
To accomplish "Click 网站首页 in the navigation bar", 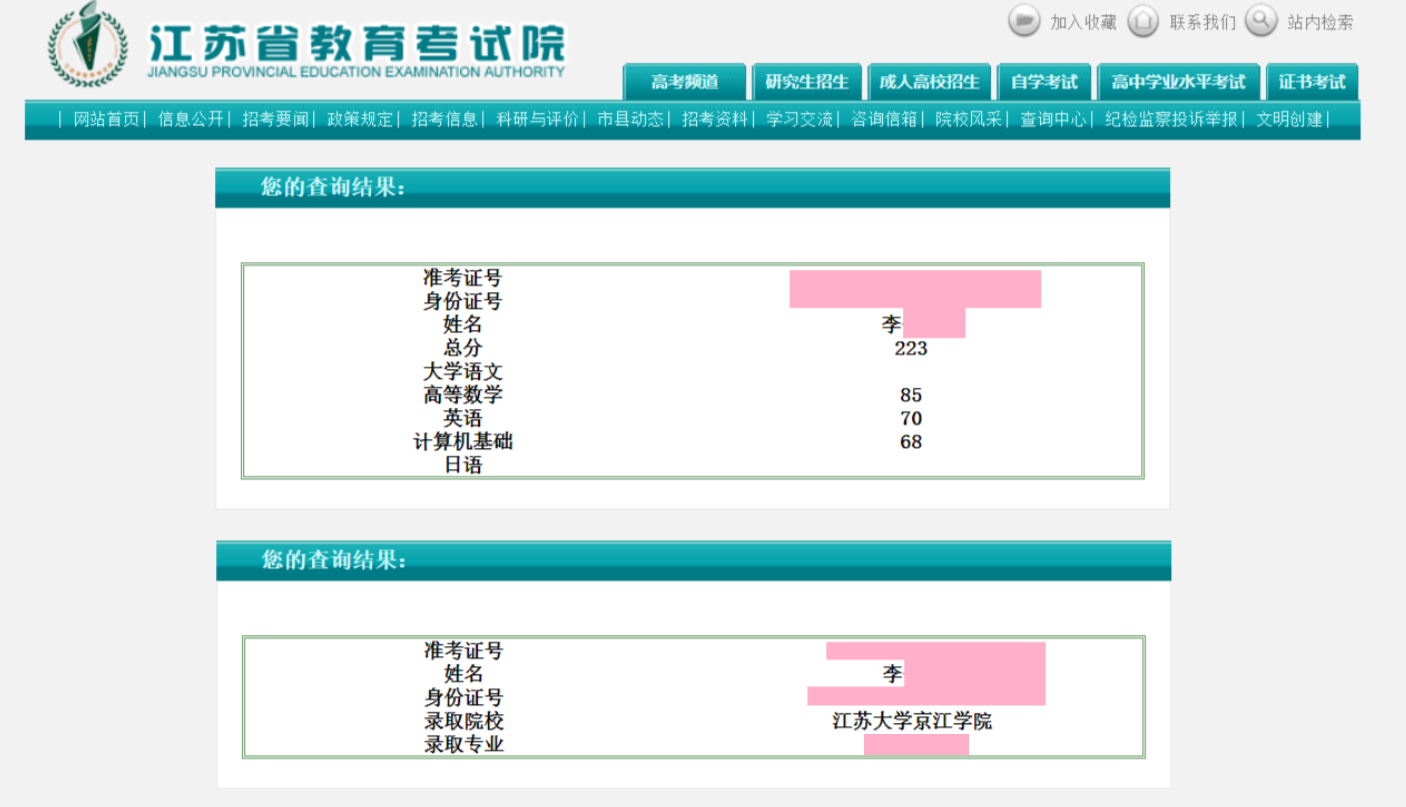I will [x=107, y=120].
